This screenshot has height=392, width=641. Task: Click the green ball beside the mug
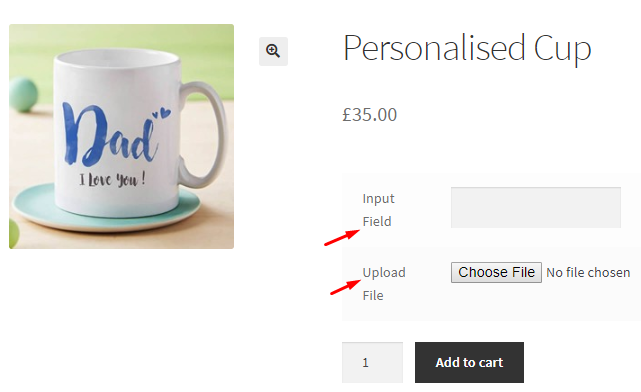tap(23, 95)
